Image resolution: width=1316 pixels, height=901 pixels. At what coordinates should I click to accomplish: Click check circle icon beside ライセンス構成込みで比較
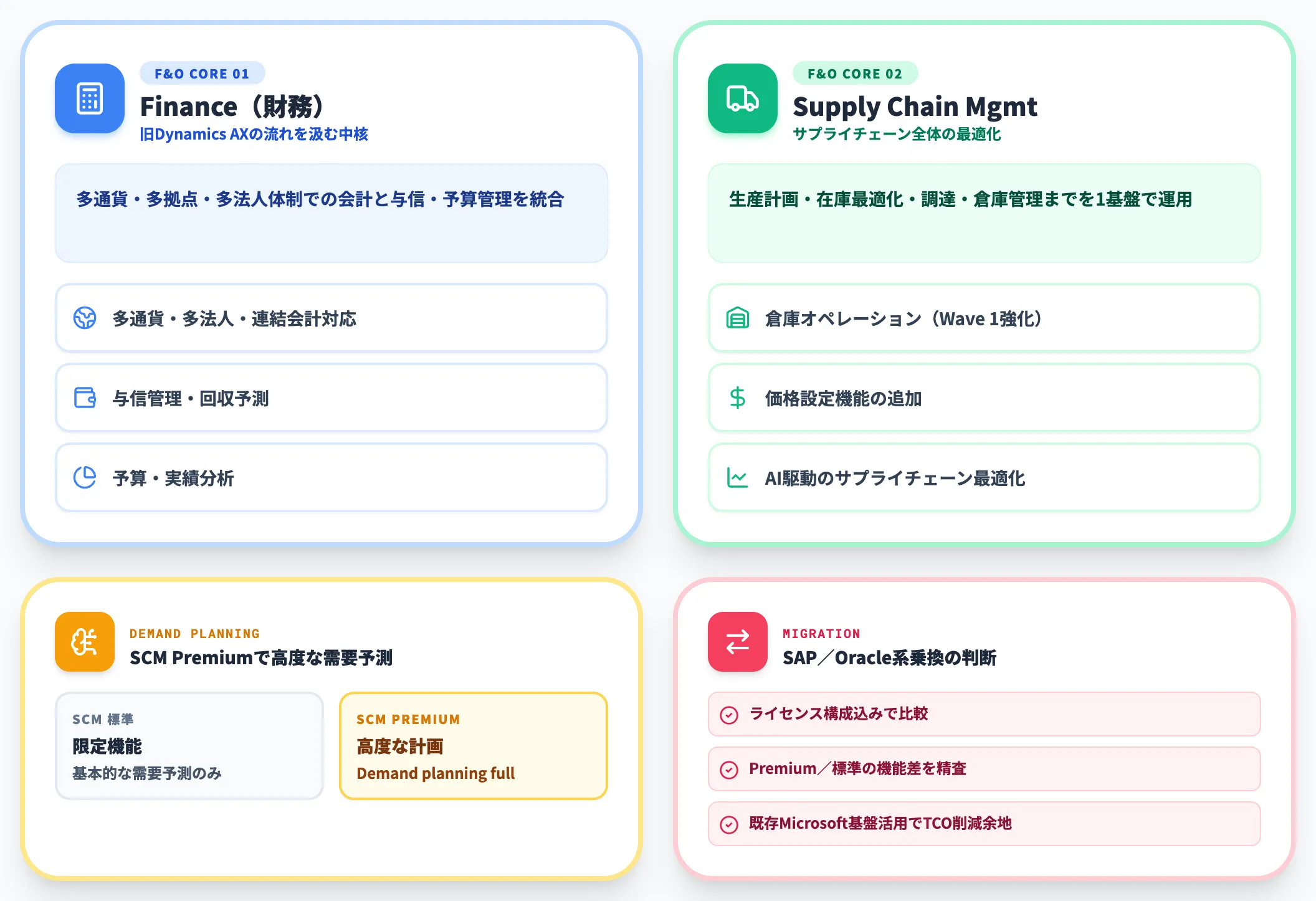coord(729,715)
